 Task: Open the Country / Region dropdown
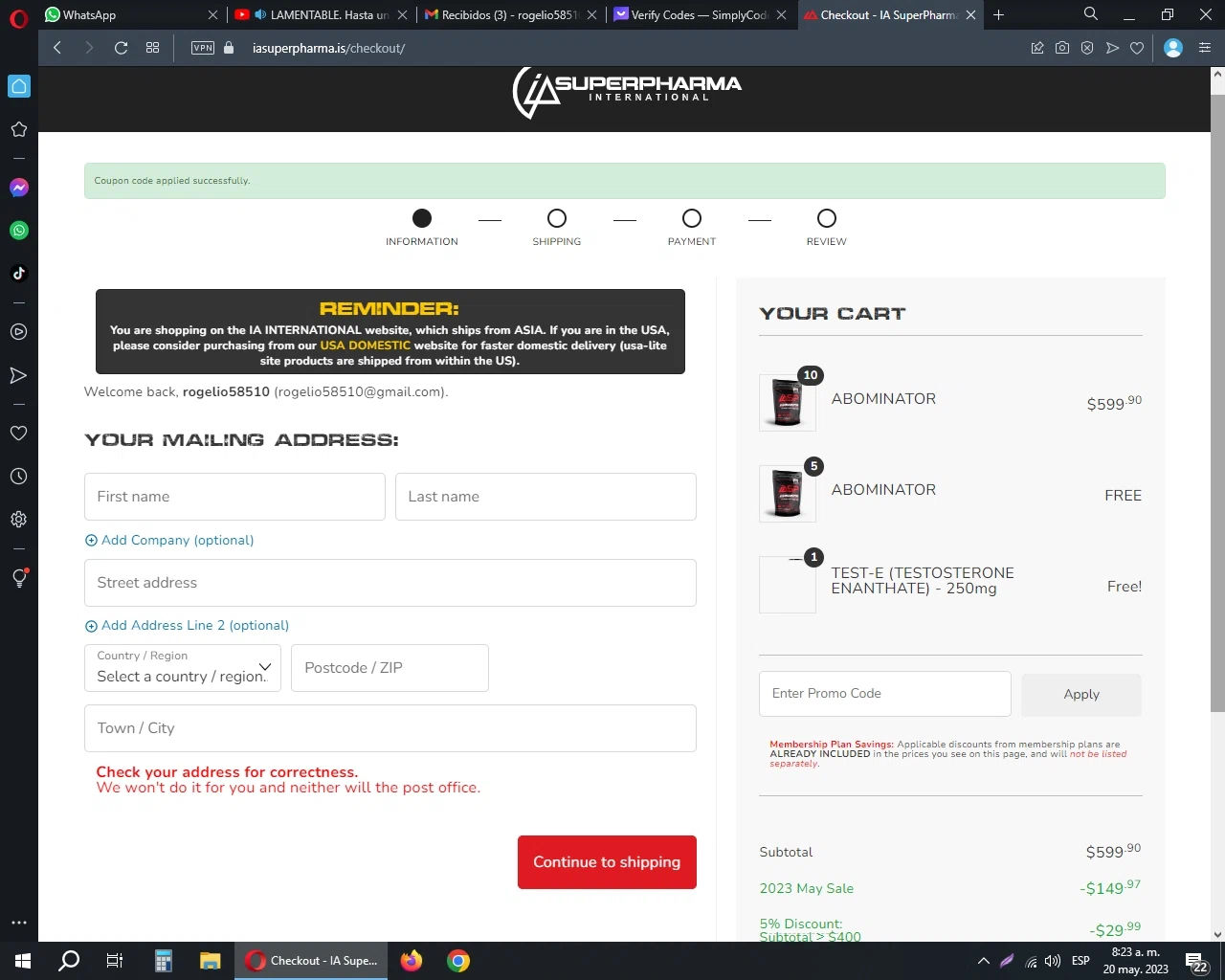[183, 668]
